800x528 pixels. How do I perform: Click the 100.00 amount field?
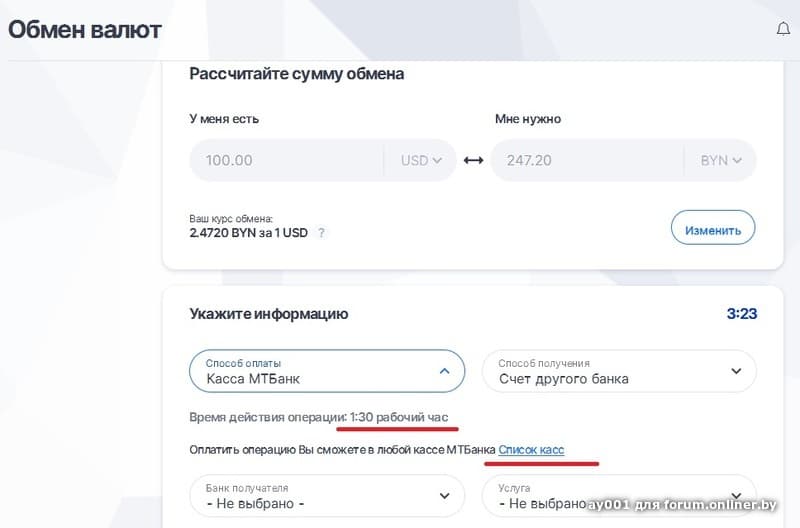[x=285, y=160]
